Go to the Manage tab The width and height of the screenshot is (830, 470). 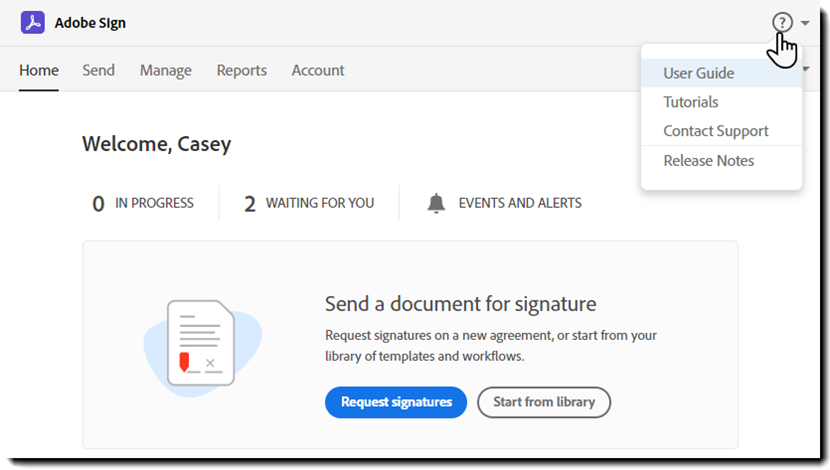[x=166, y=70]
